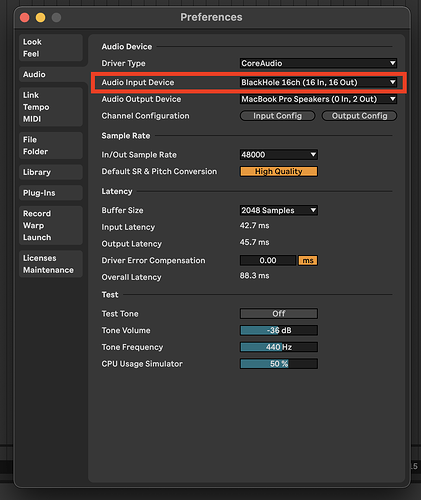Open the Library preferences tab

tap(51, 172)
